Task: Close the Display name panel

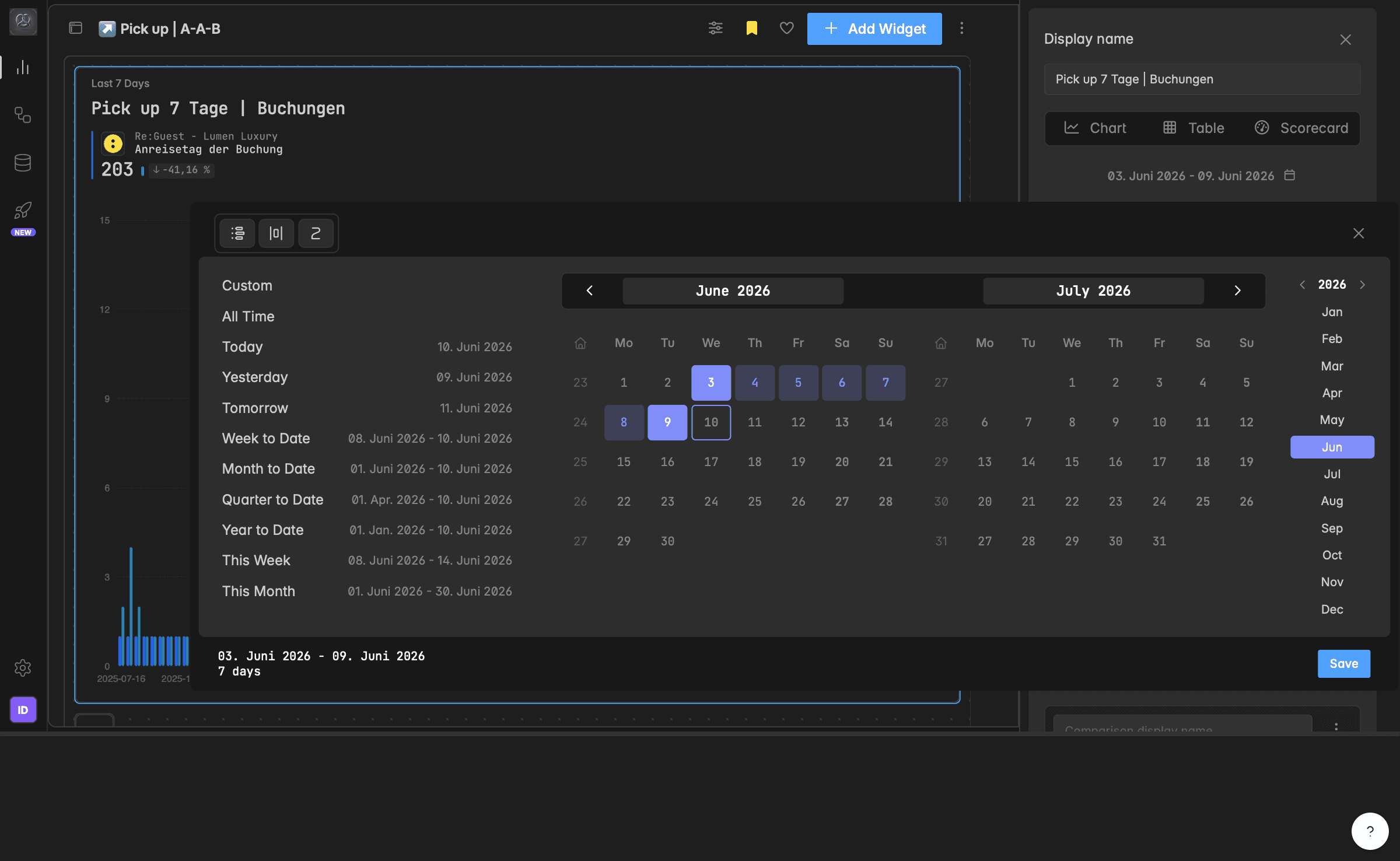Action: (x=1345, y=40)
